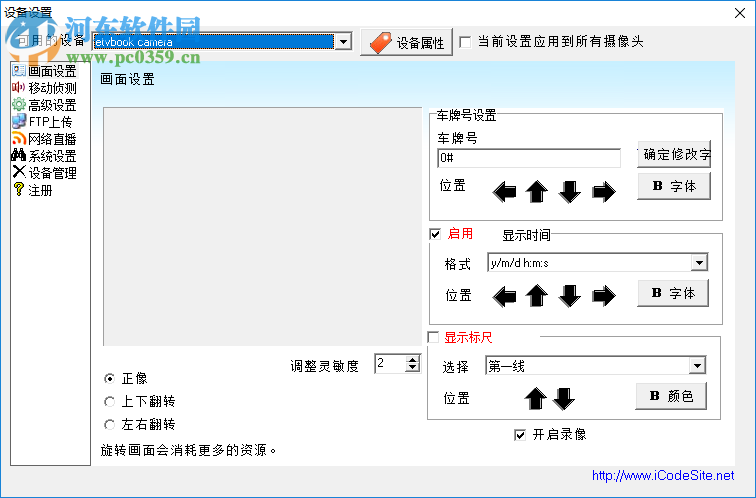Image resolution: width=756 pixels, height=498 pixels.
Task: Open the iCodeSite.net link
Action: [663, 476]
